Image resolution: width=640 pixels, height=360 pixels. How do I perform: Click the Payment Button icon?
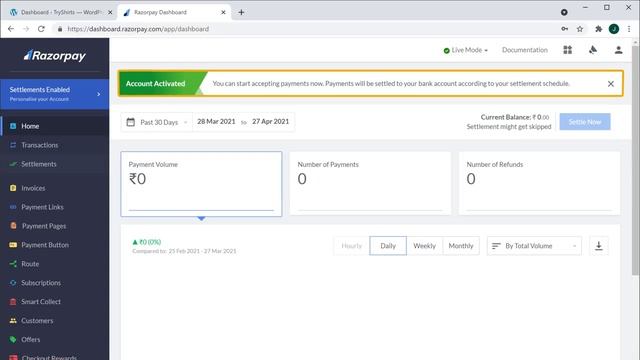pos(13,244)
